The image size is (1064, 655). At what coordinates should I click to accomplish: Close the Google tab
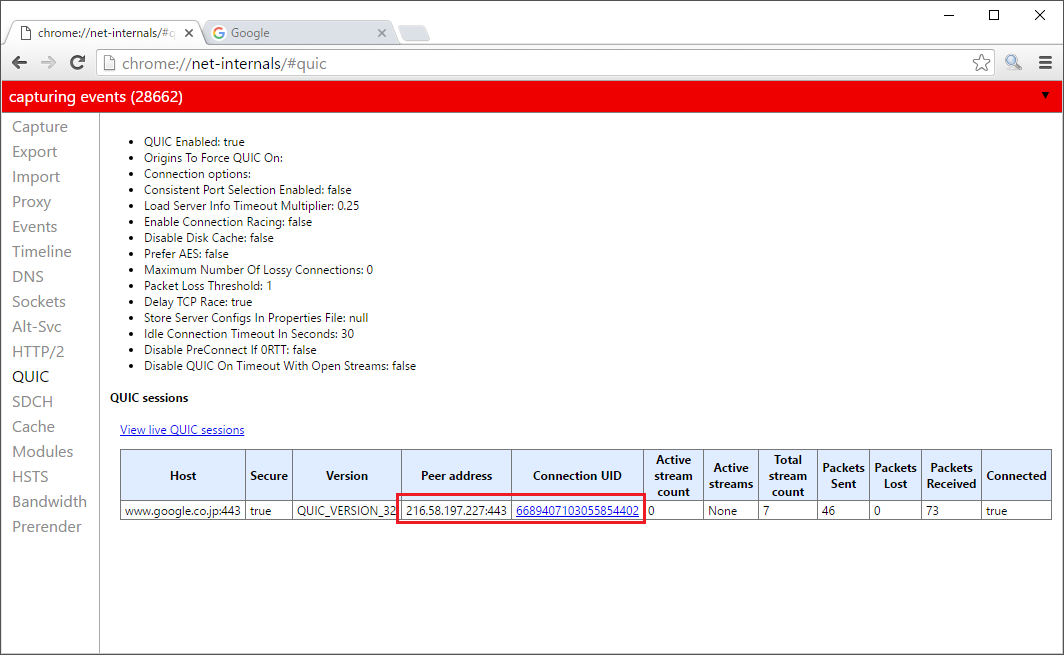381,33
